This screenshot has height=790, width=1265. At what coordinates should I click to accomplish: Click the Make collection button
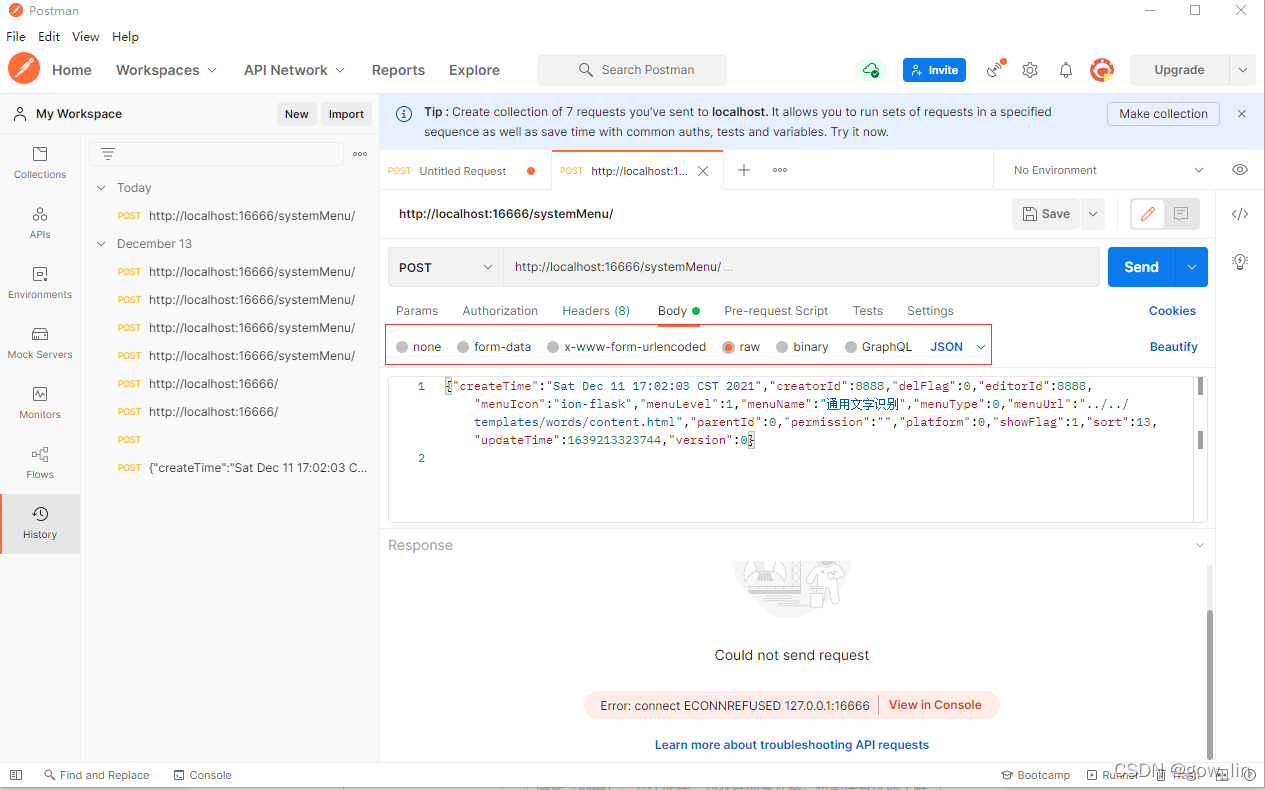coord(1163,114)
